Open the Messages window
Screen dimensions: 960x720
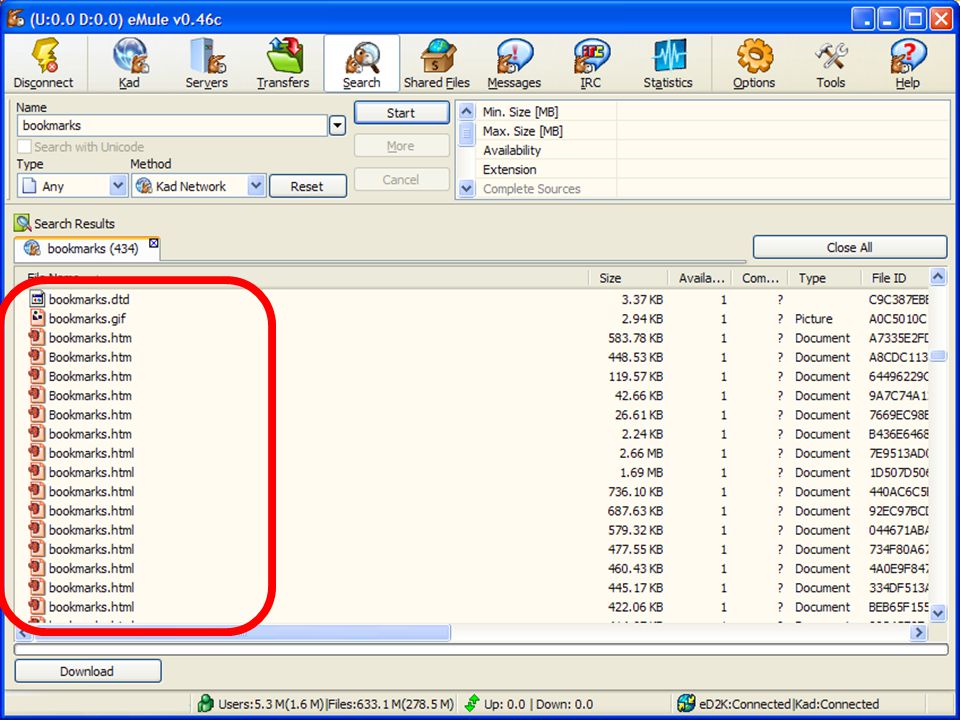(x=514, y=64)
